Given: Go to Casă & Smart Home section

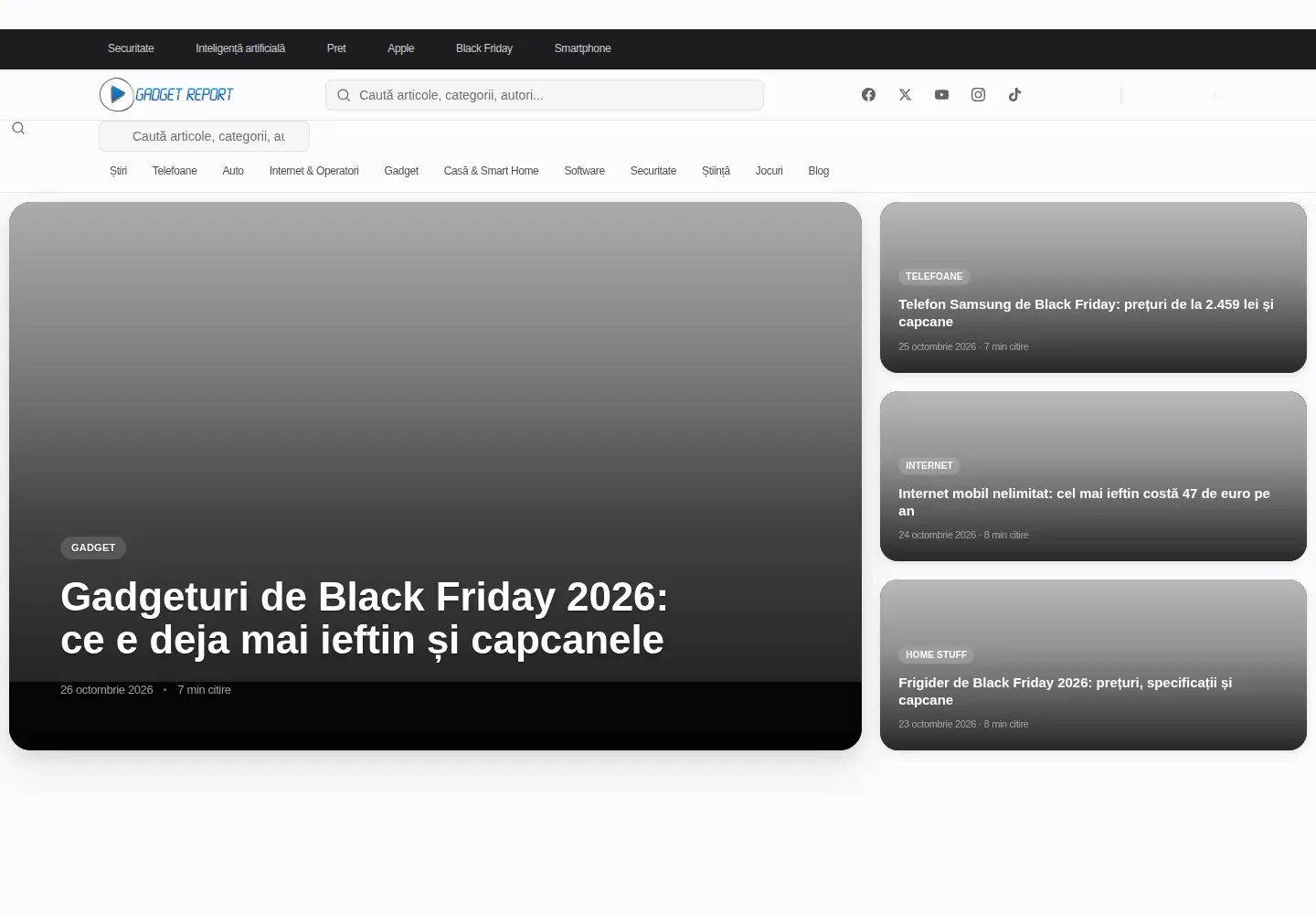Looking at the screenshot, I should [491, 171].
